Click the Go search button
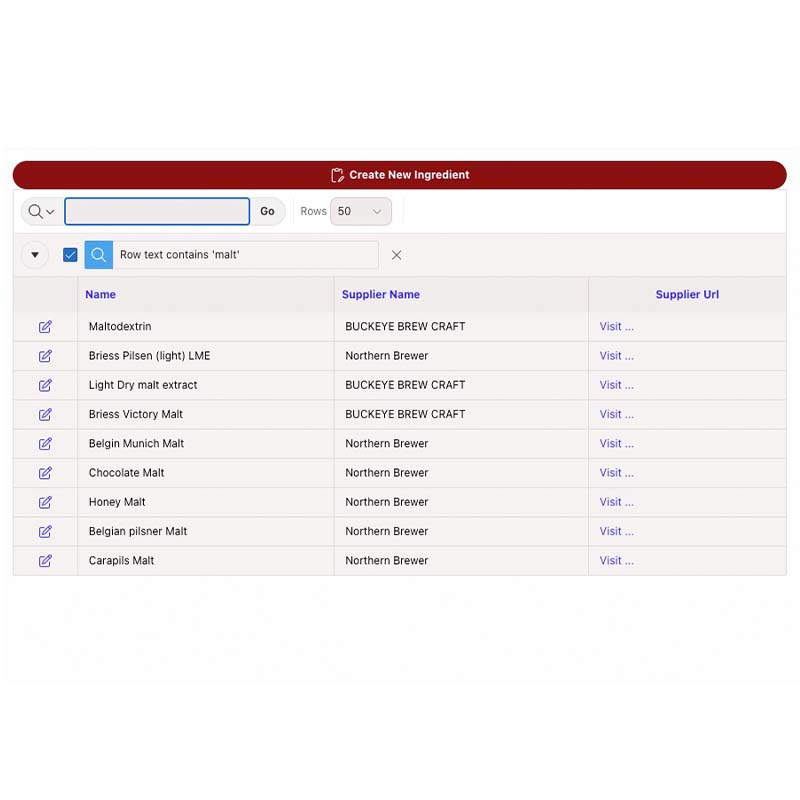The image size is (800, 800). tap(267, 212)
